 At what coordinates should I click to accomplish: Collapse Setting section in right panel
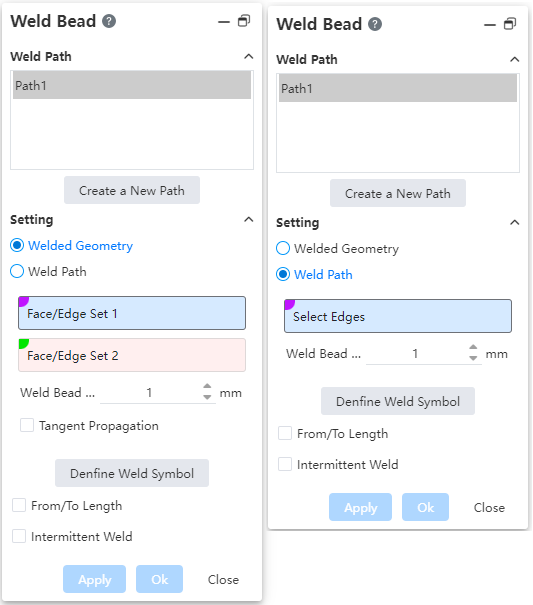pyautogui.click(x=515, y=223)
